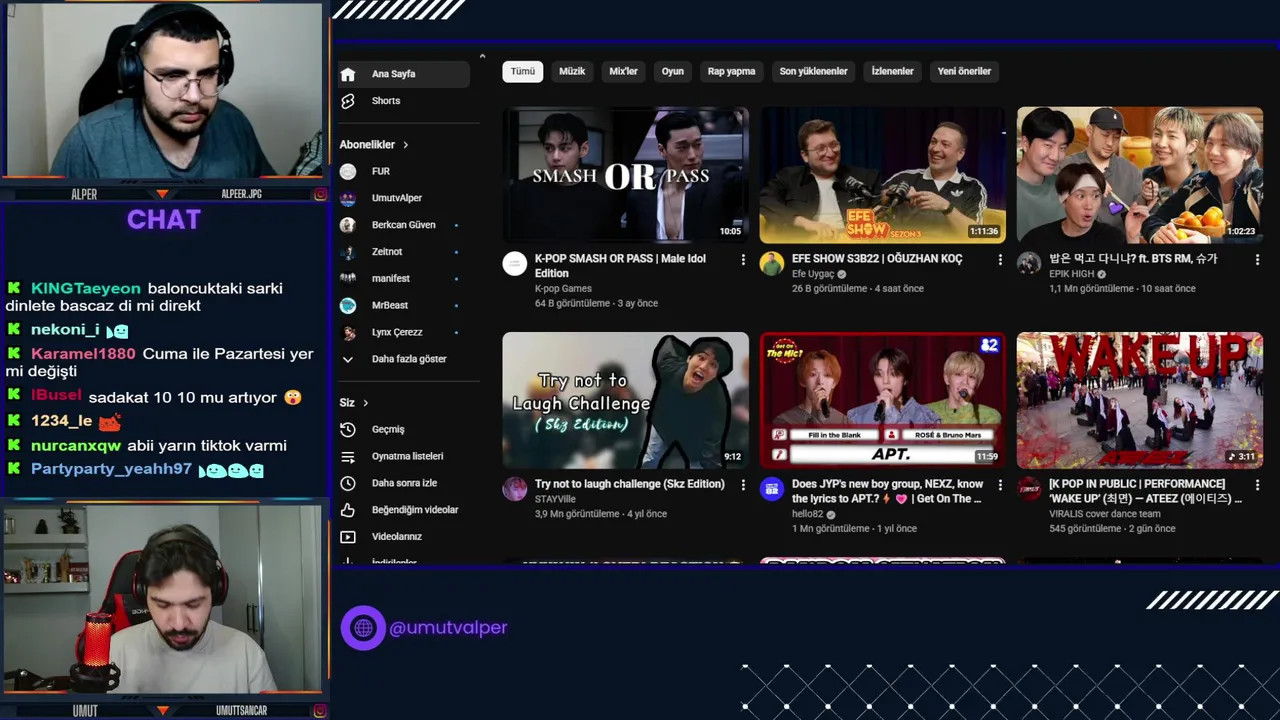Collapse the sidebar with the up arrow
The image size is (1280, 720).
(482, 57)
